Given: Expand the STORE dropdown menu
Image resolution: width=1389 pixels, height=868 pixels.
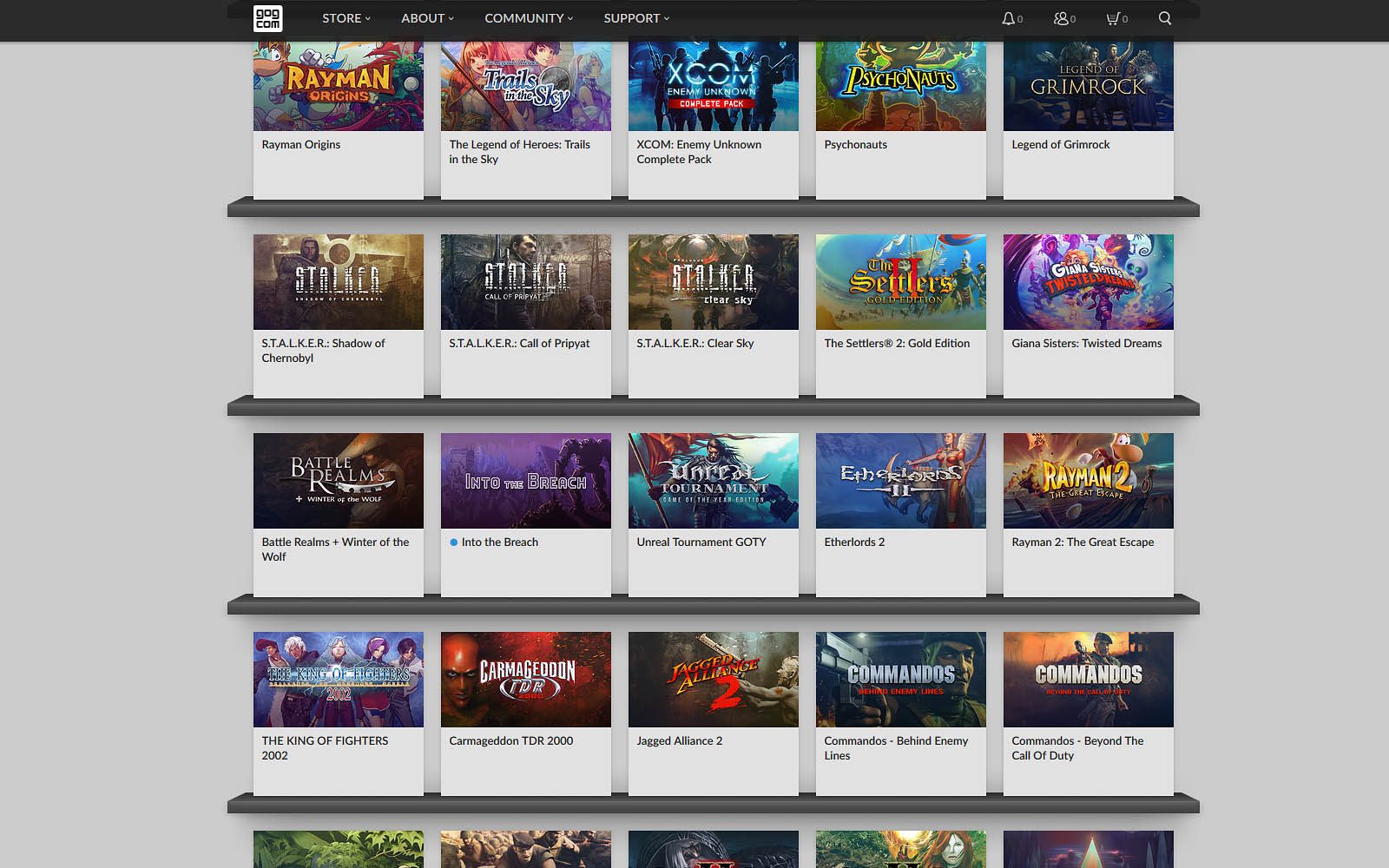Looking at the screenshot, I should (346, 18).
